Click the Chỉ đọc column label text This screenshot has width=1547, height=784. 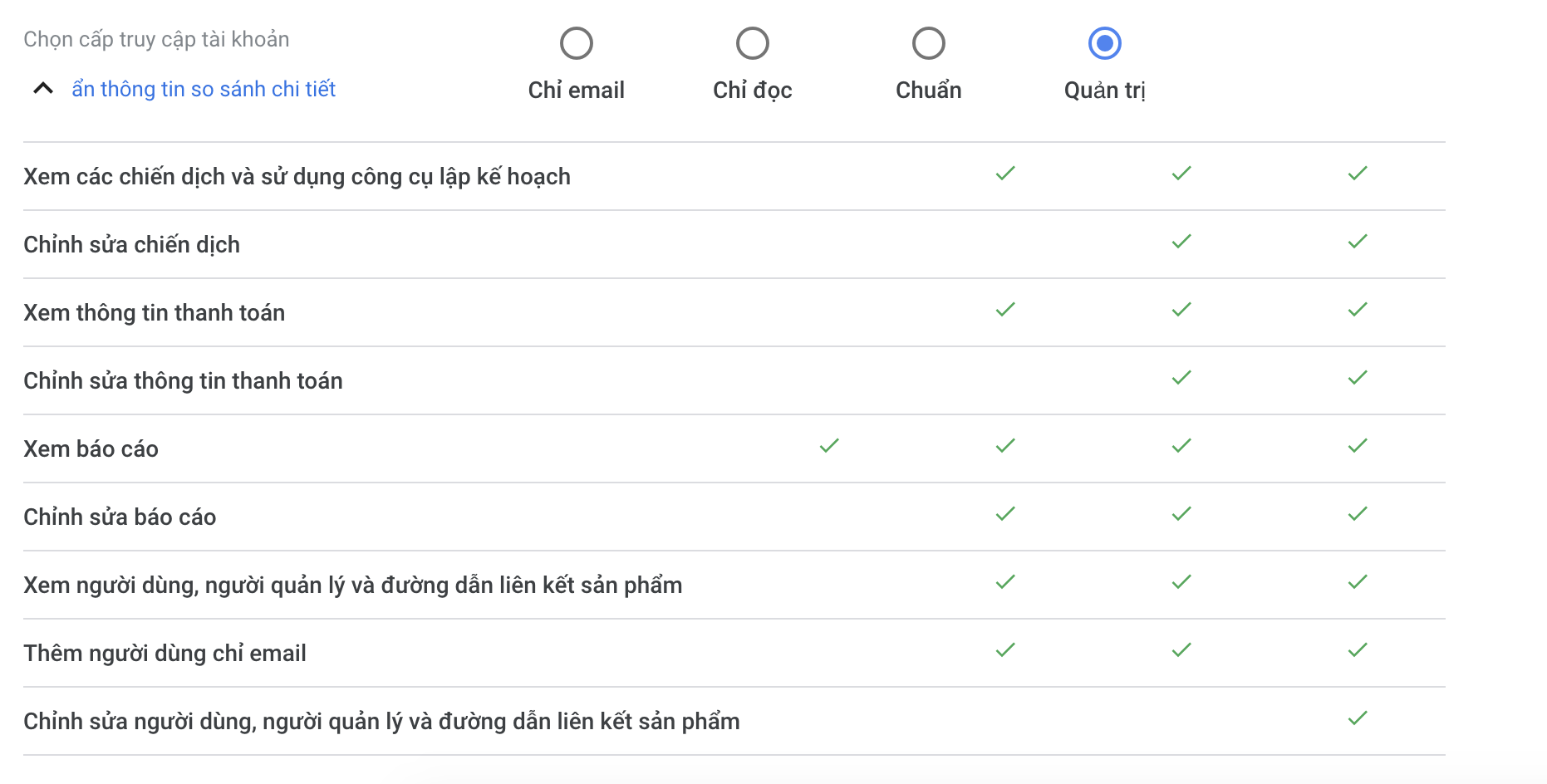753,90
